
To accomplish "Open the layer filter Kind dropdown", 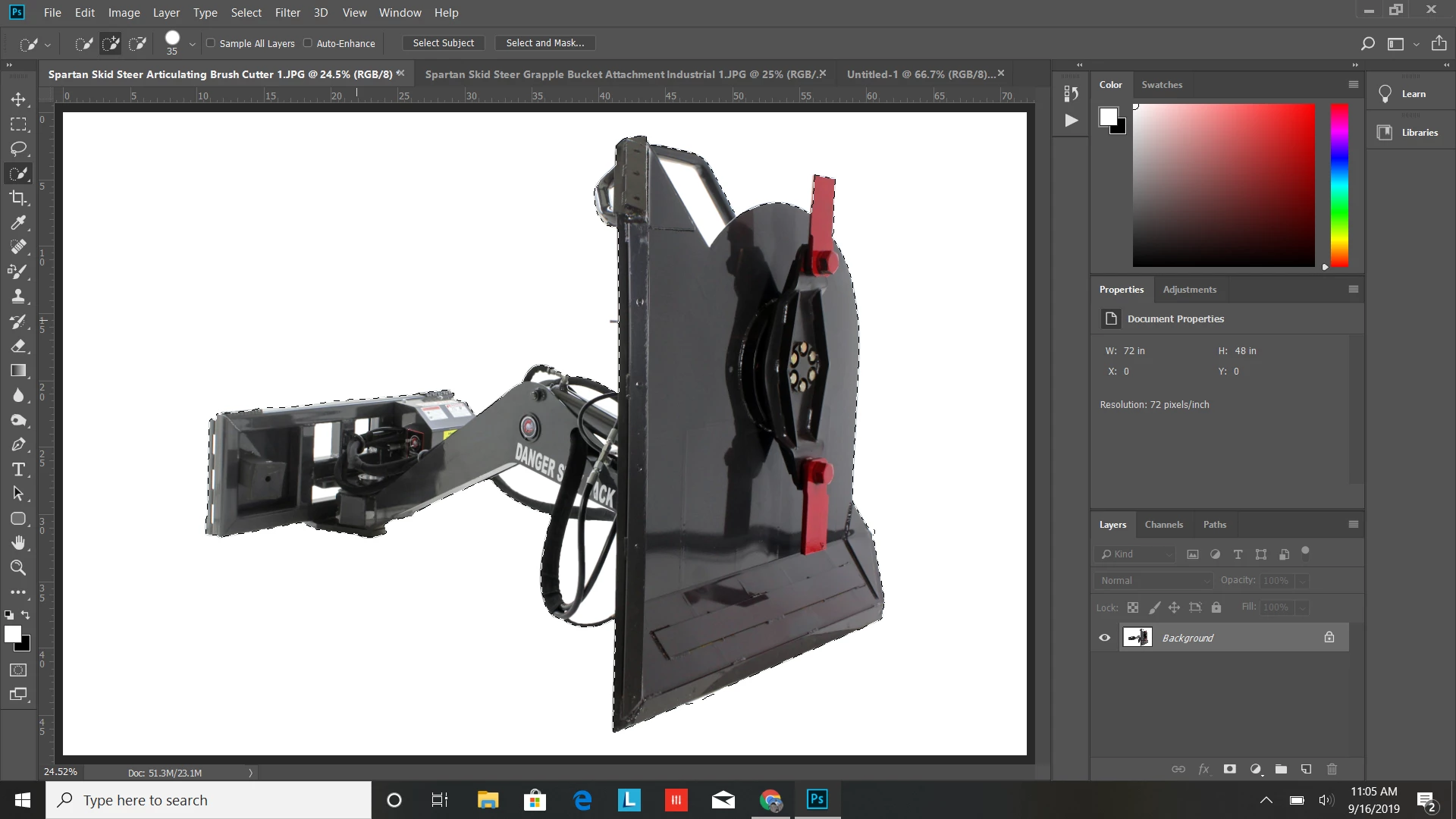I will pos(1136,554).
